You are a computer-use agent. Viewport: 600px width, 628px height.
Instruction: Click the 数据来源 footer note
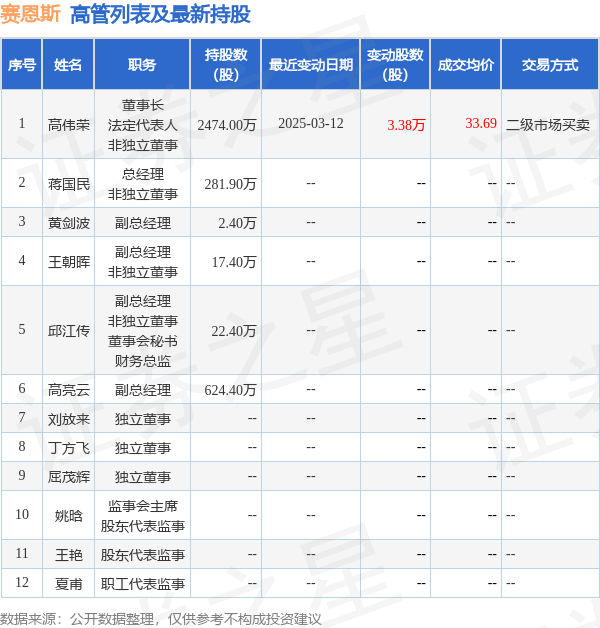tap(161, 619)
